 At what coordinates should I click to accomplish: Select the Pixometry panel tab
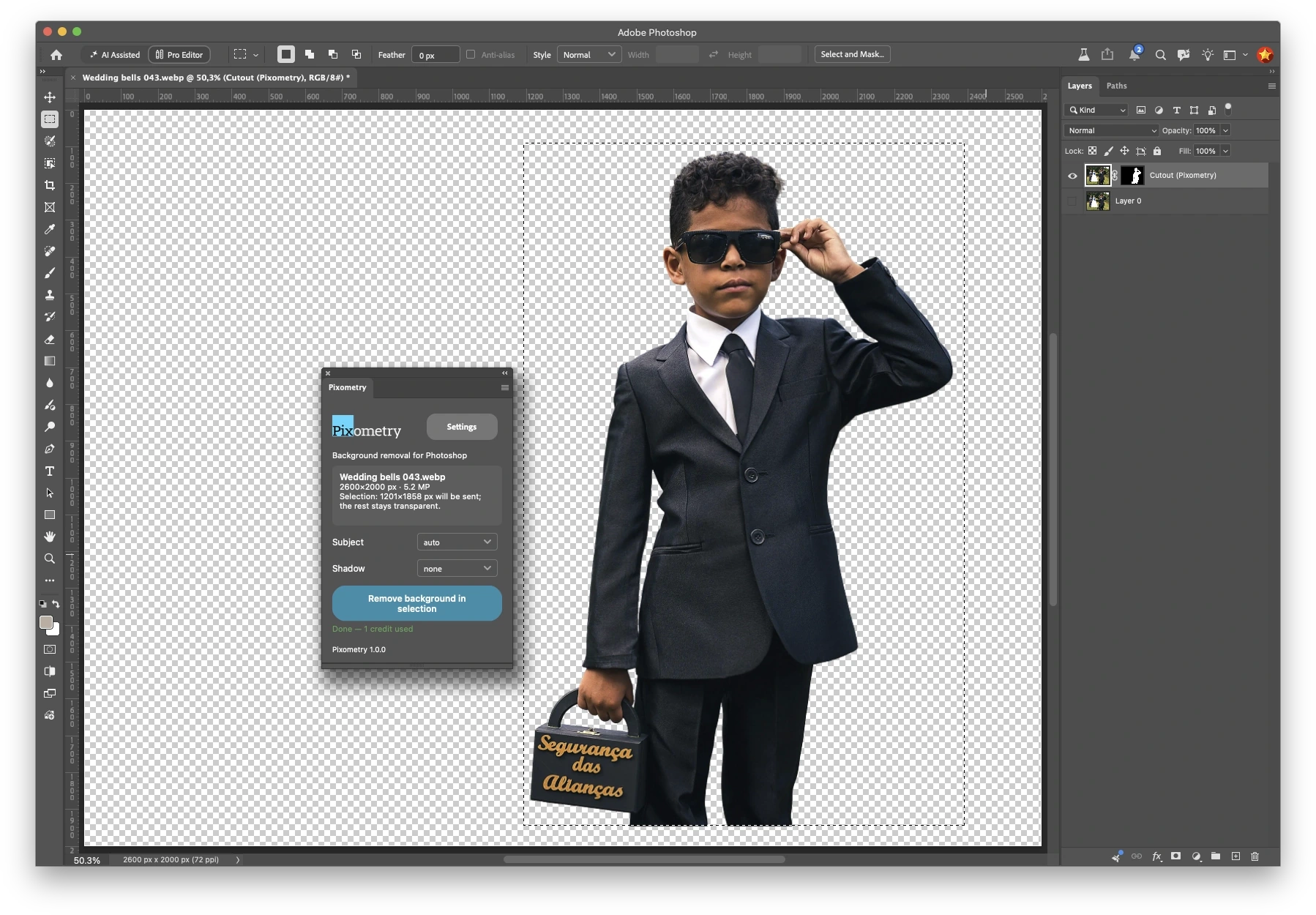coord(347,387)
